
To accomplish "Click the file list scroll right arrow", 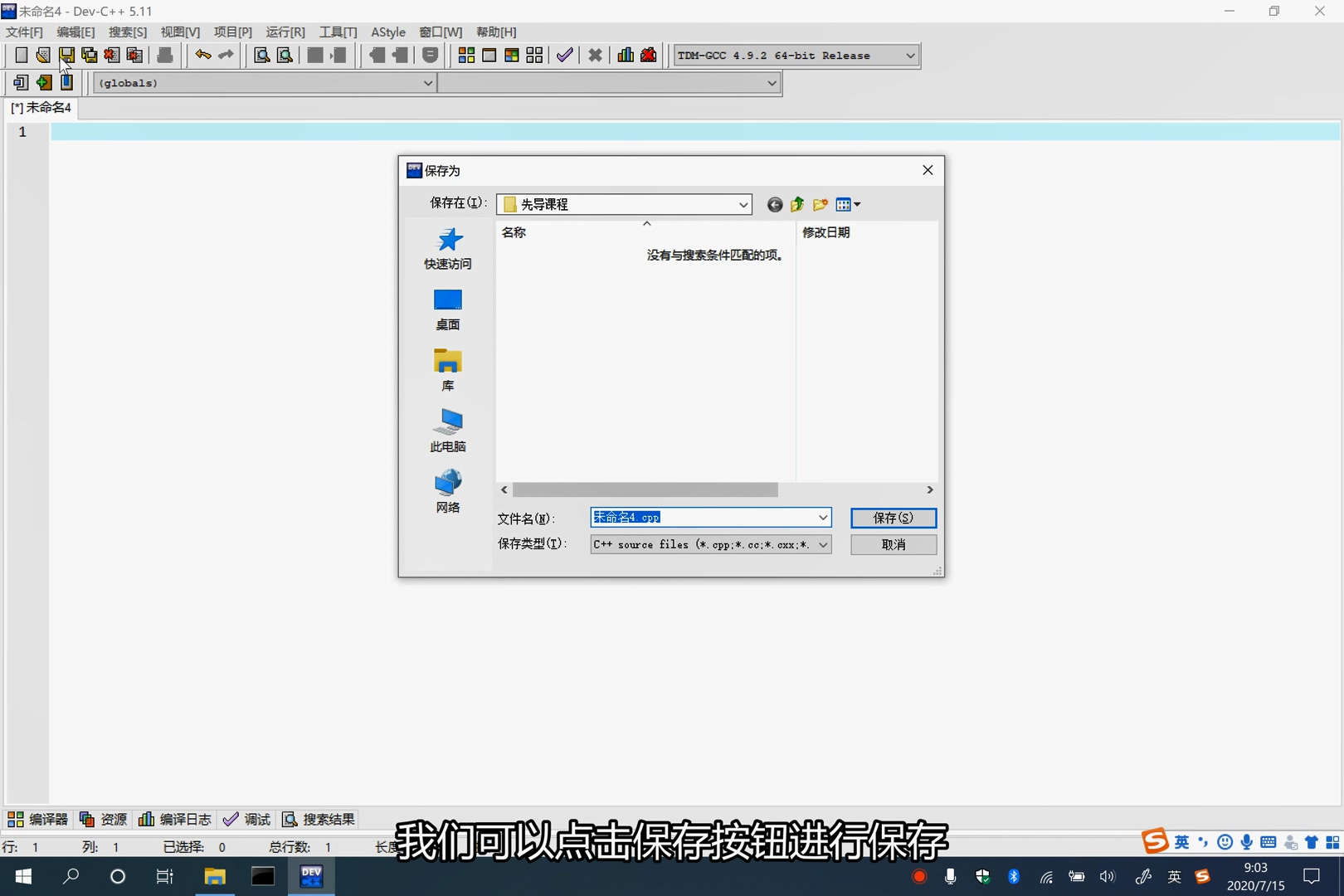I will point(930,490).
